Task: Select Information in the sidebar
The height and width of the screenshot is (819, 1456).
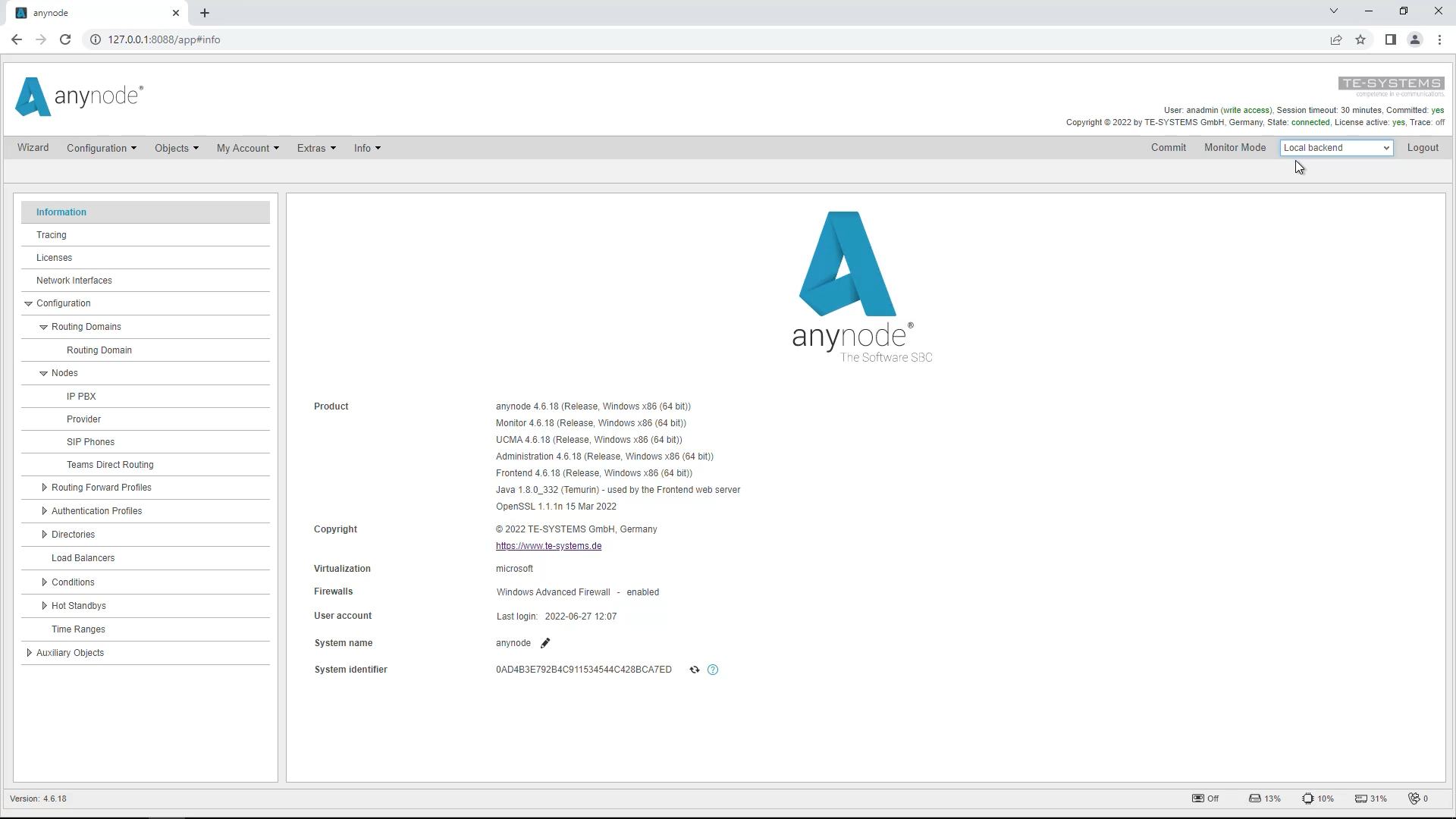Action: tap(146, 212)
